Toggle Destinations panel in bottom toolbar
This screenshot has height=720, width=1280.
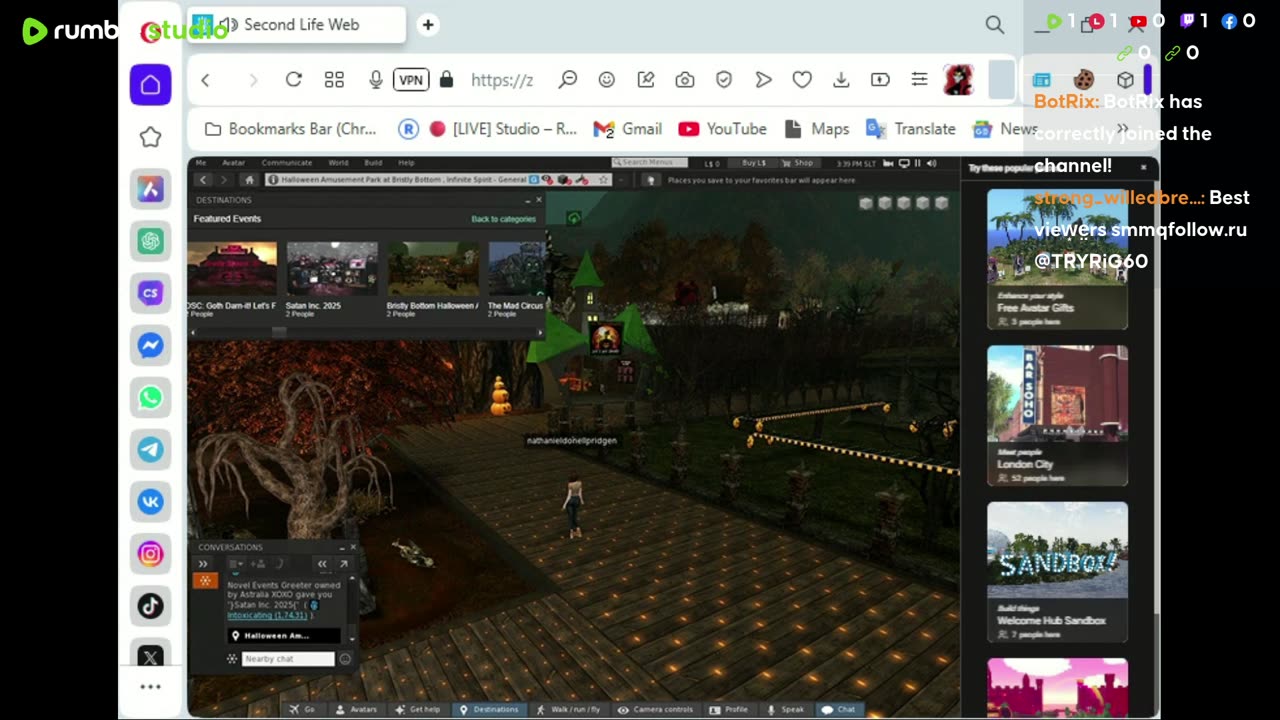[489, 709]
